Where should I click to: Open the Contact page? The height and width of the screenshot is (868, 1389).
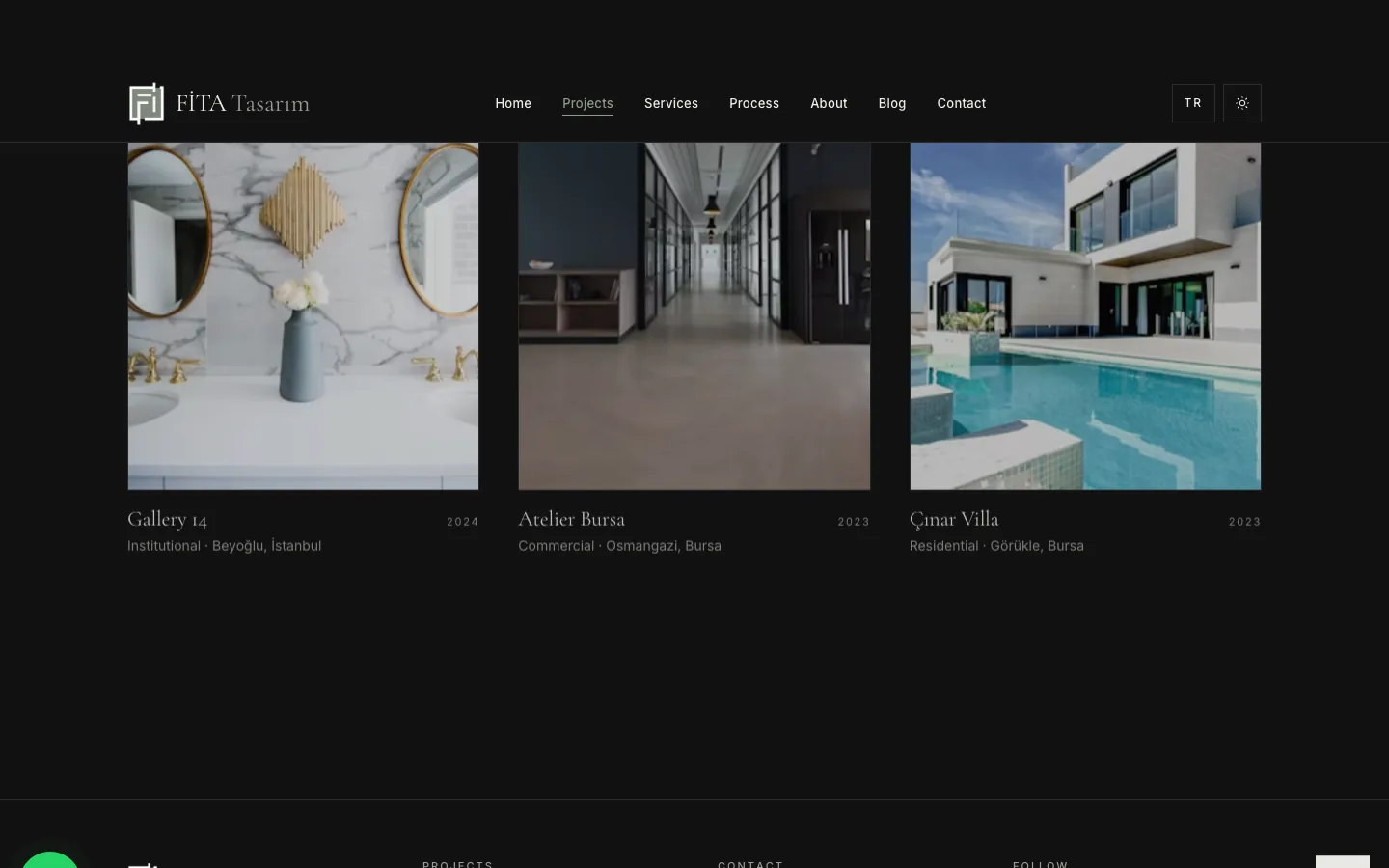pos(962,103)
